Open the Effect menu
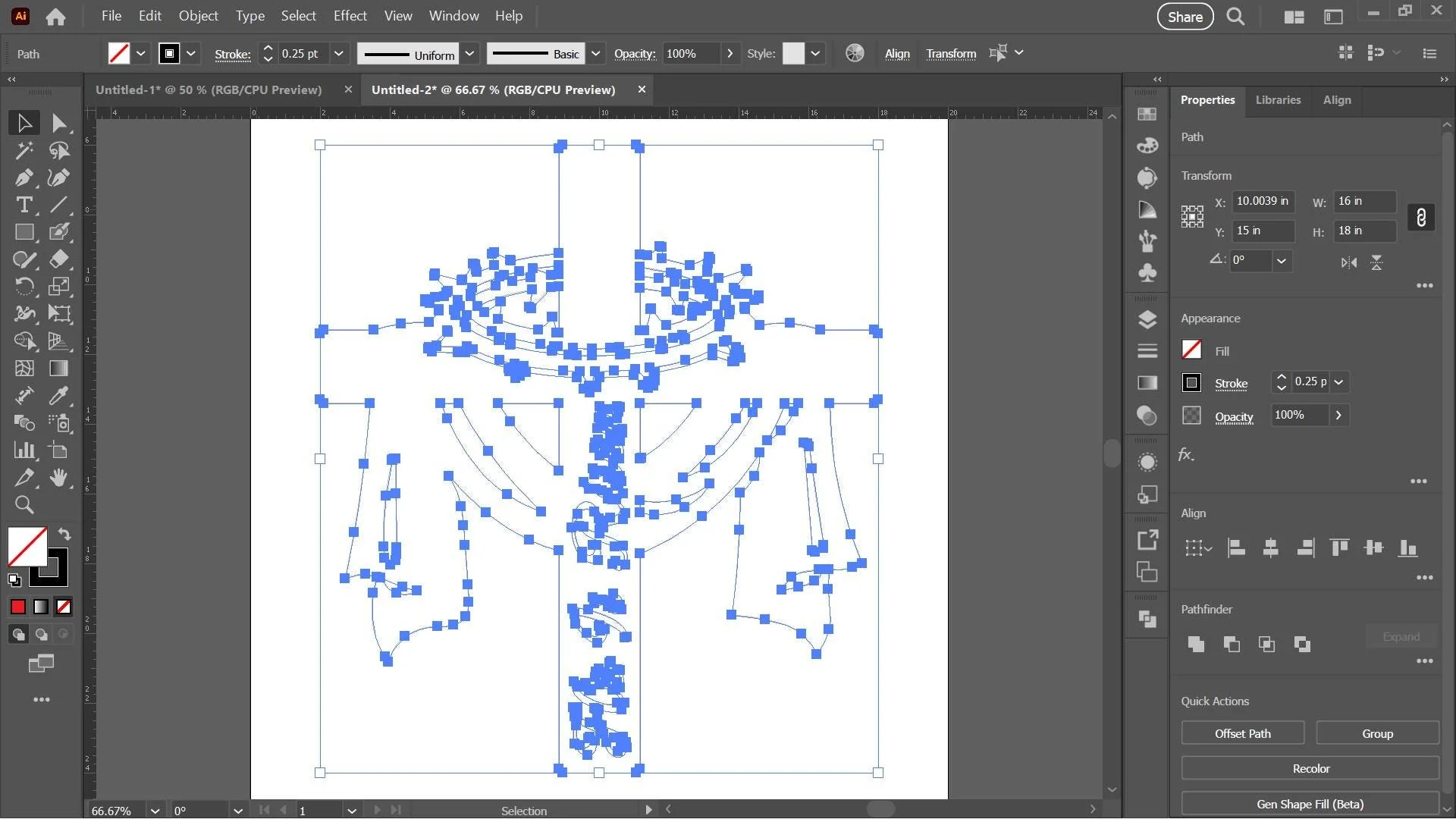 [x=350, y=16]
